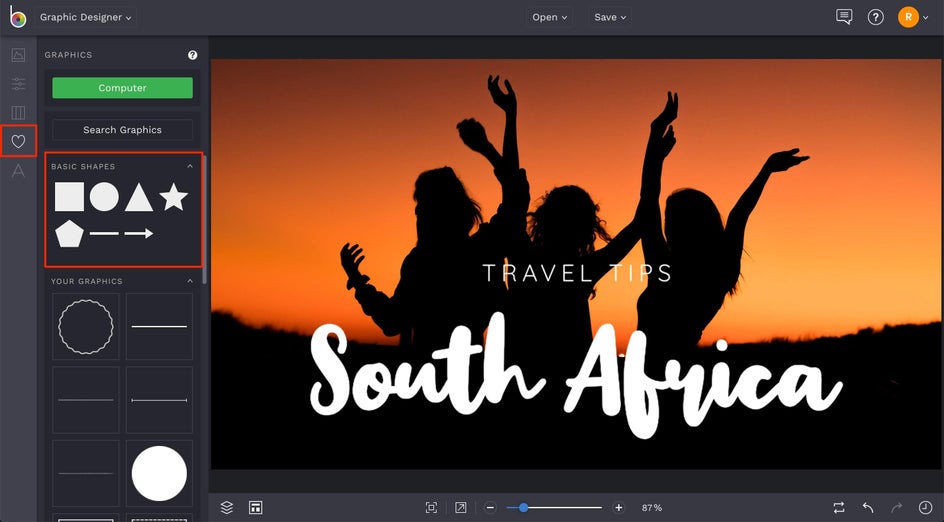Viewport: 944px width, 522px height.
Task: Upload graphics with the Computer button
Action: (123, 88)
